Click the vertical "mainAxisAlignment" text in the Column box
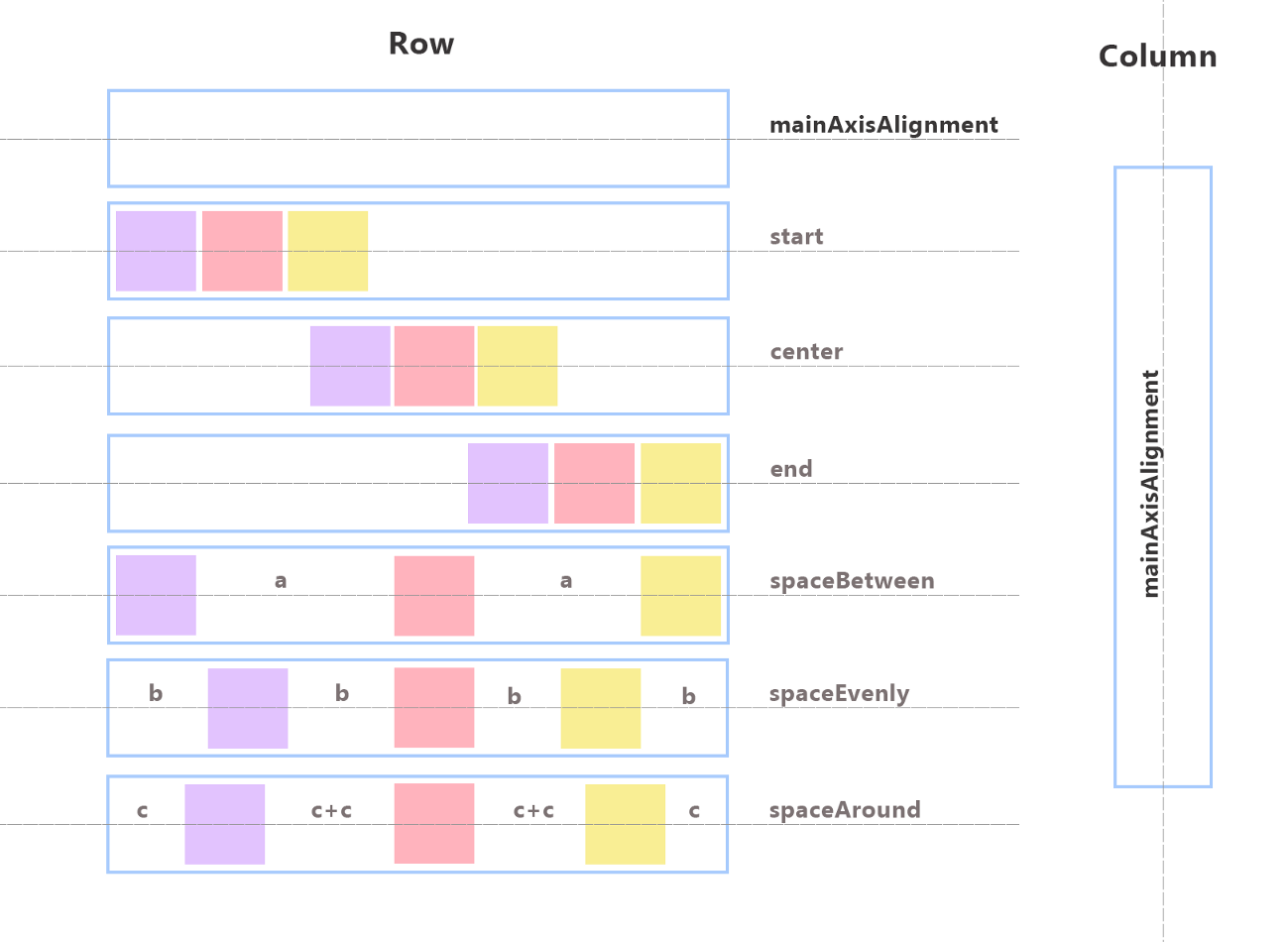This screenshot has height=942, width=1288. (1150, 483)
